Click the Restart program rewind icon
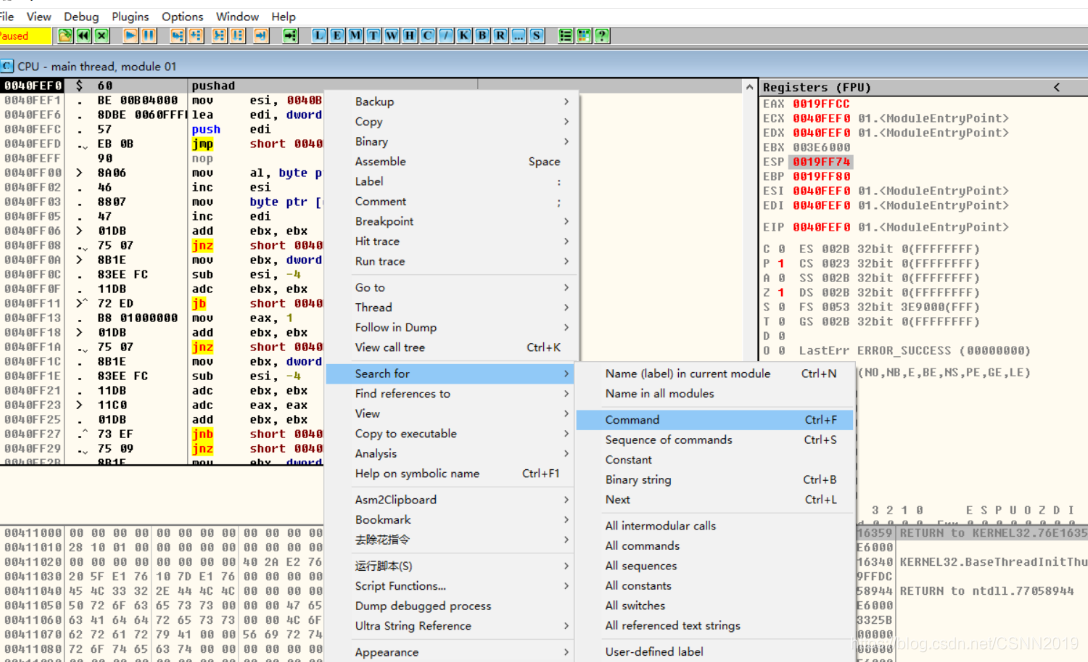 83,35
